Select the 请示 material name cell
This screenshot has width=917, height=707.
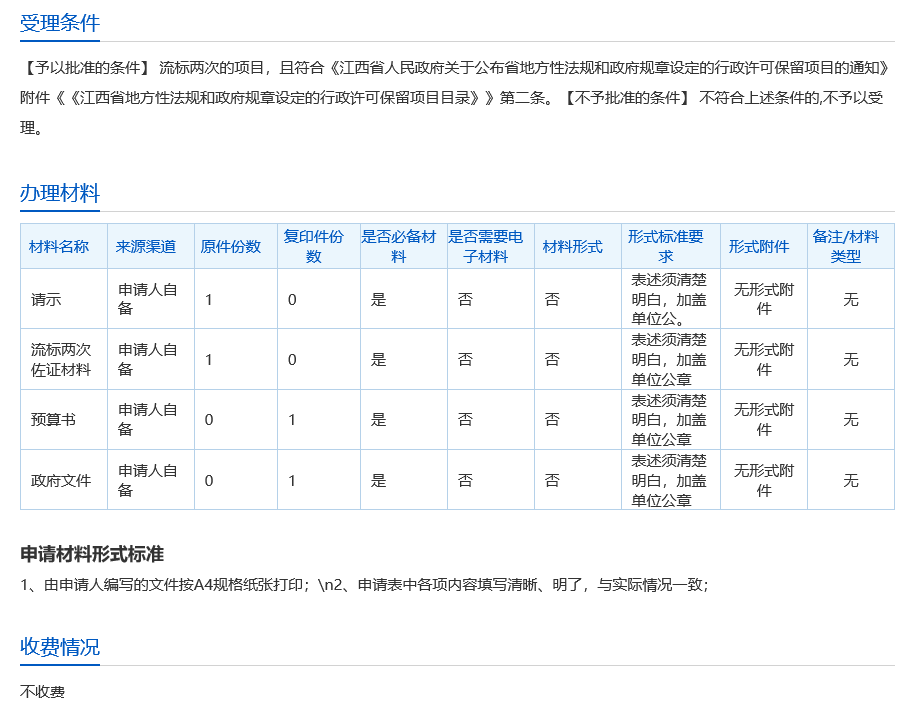(46, 299)
